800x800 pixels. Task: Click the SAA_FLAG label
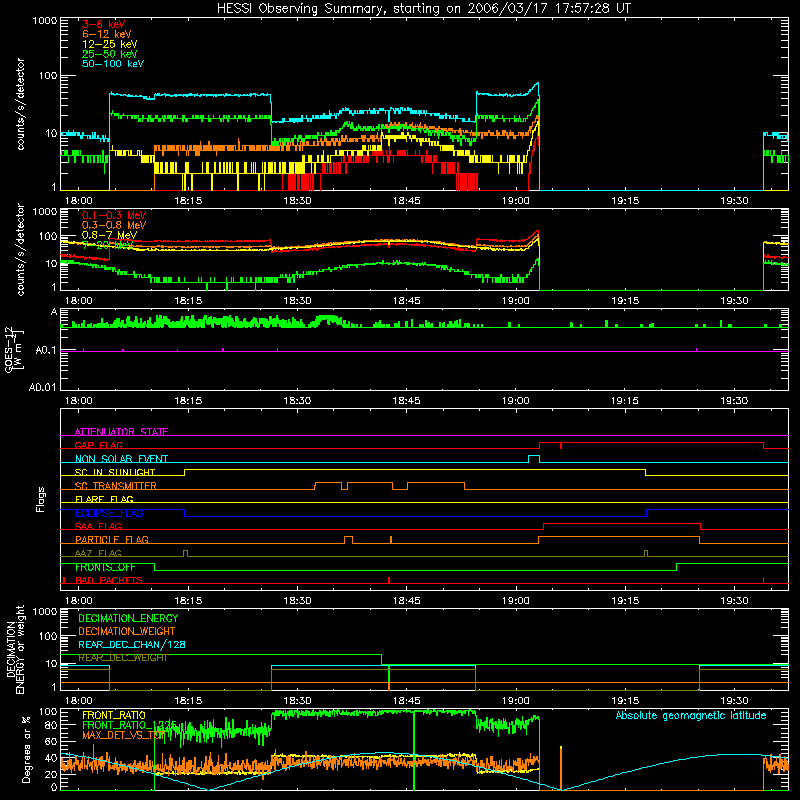click(98, 526)
